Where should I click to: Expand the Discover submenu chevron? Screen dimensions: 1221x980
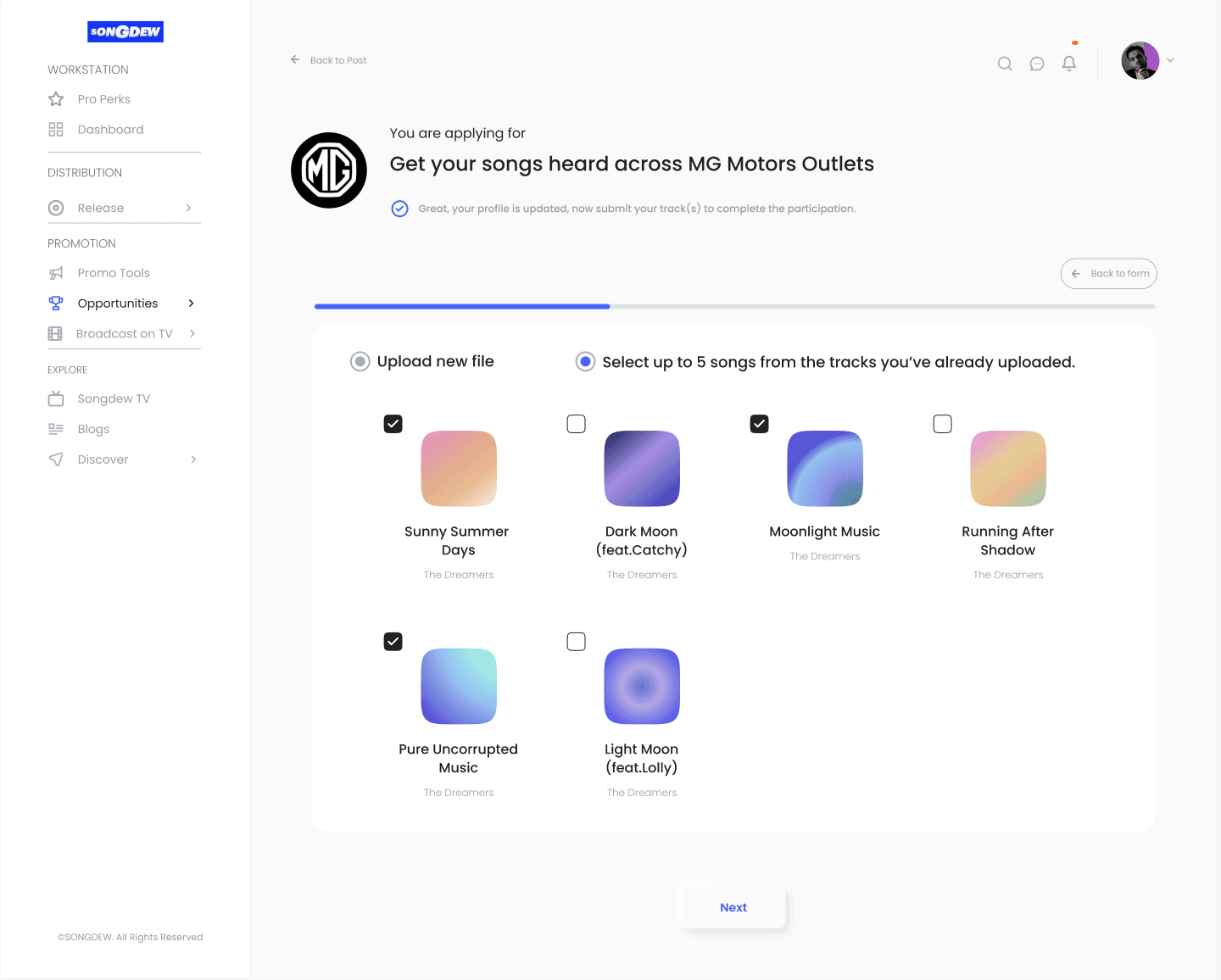pos(193,459)
